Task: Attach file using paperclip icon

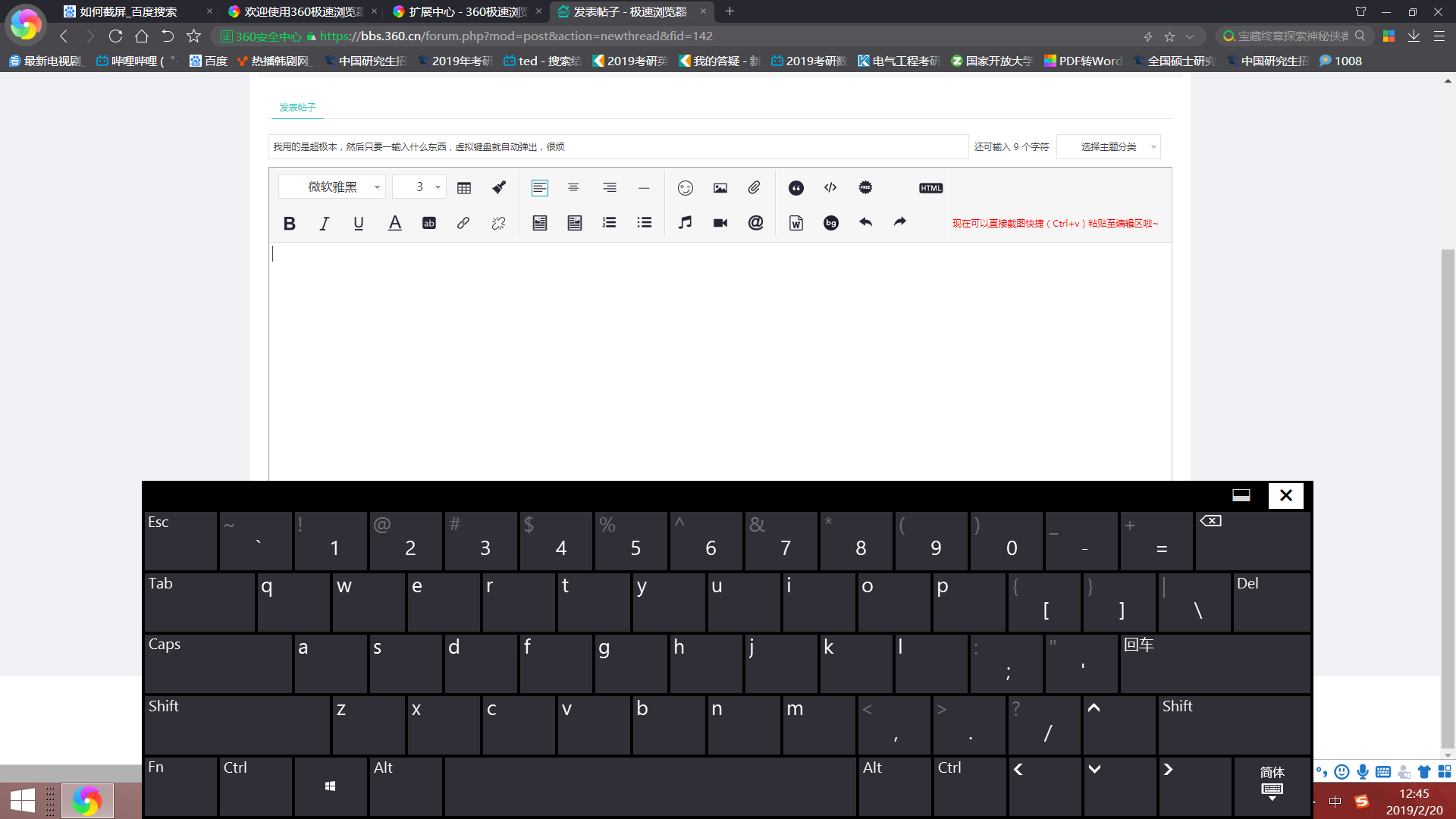Action: pos(754,187)
